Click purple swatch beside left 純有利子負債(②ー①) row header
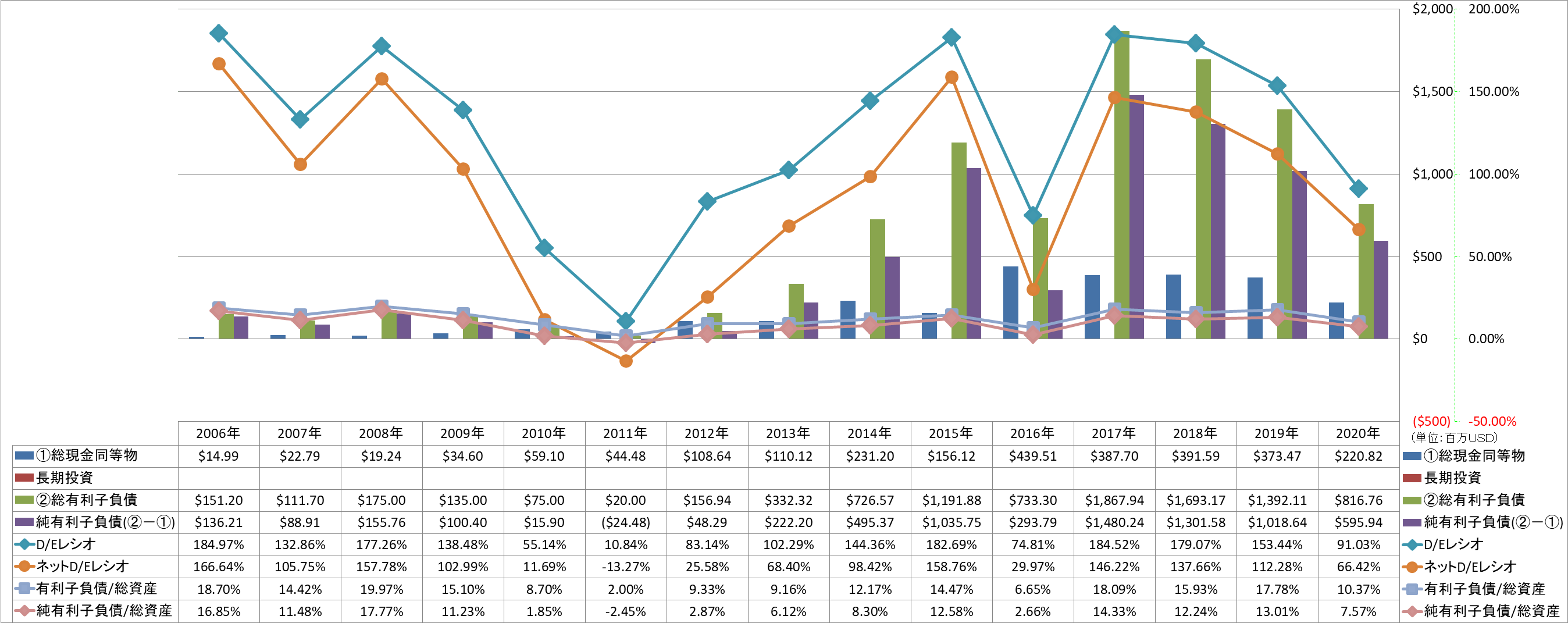Screen dimensions: 1568x623 24,522
